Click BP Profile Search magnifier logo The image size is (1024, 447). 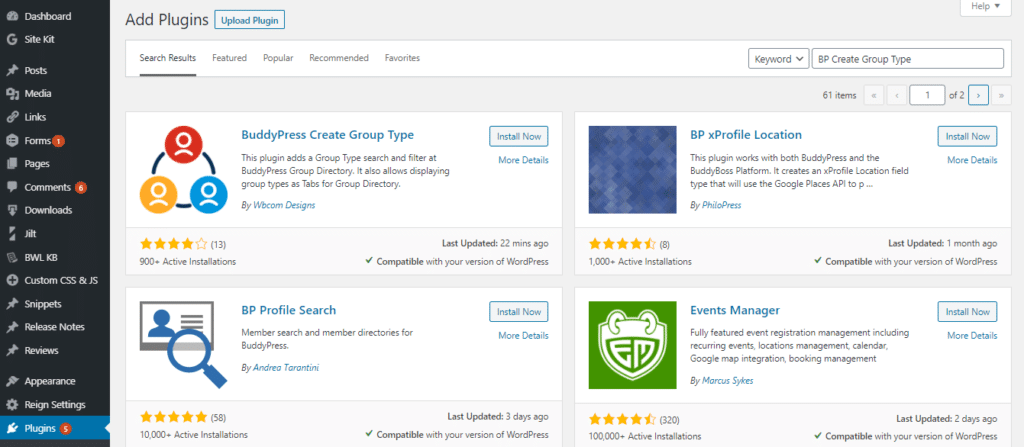[184, 344]
